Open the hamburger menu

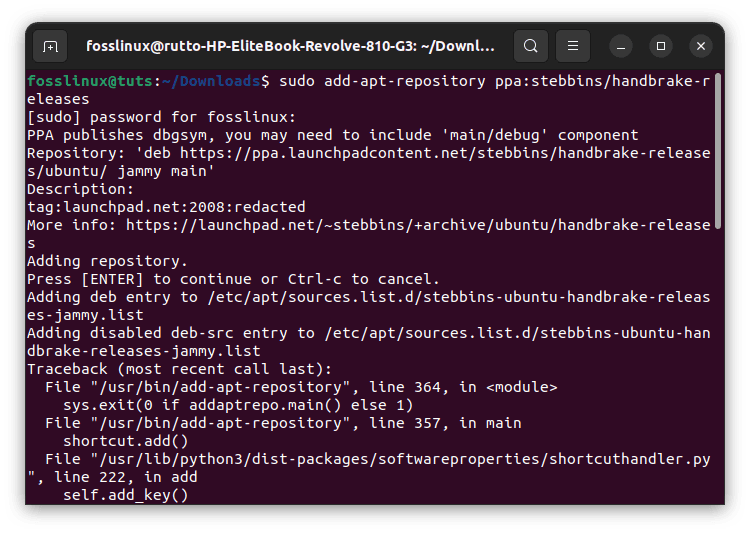[573, 46]
